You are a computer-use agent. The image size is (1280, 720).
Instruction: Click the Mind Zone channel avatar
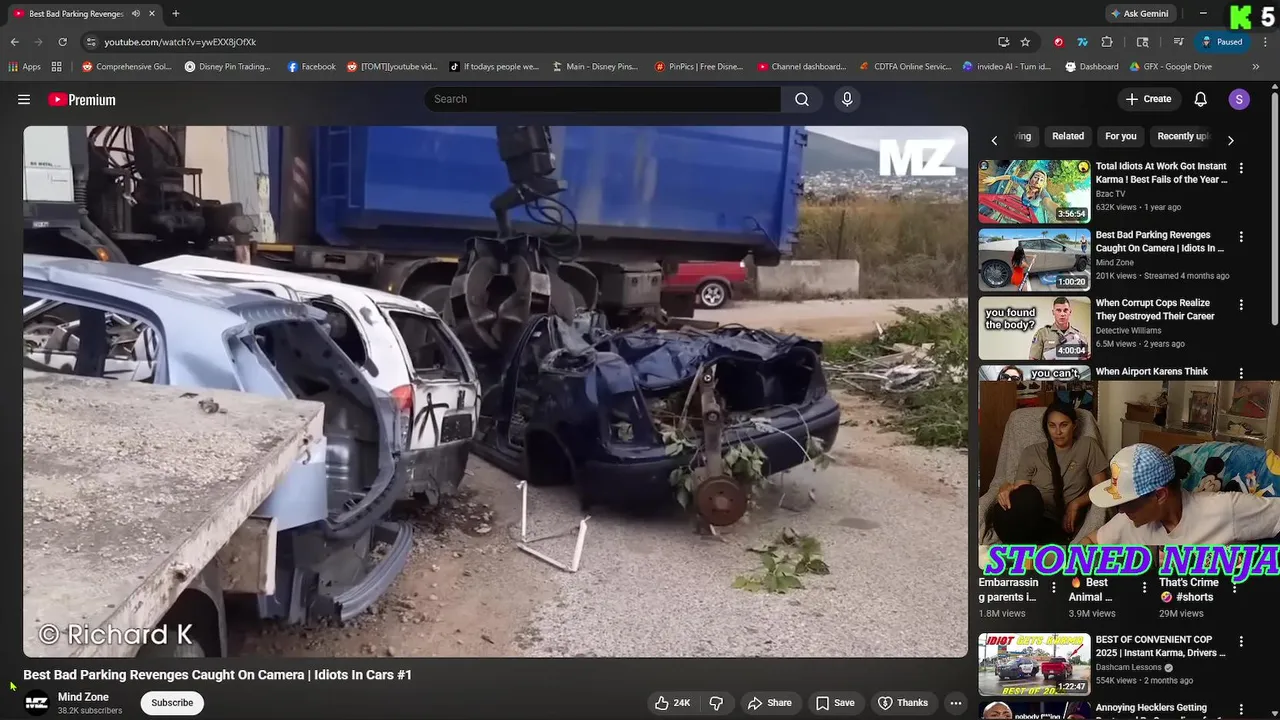coord(36,703)
